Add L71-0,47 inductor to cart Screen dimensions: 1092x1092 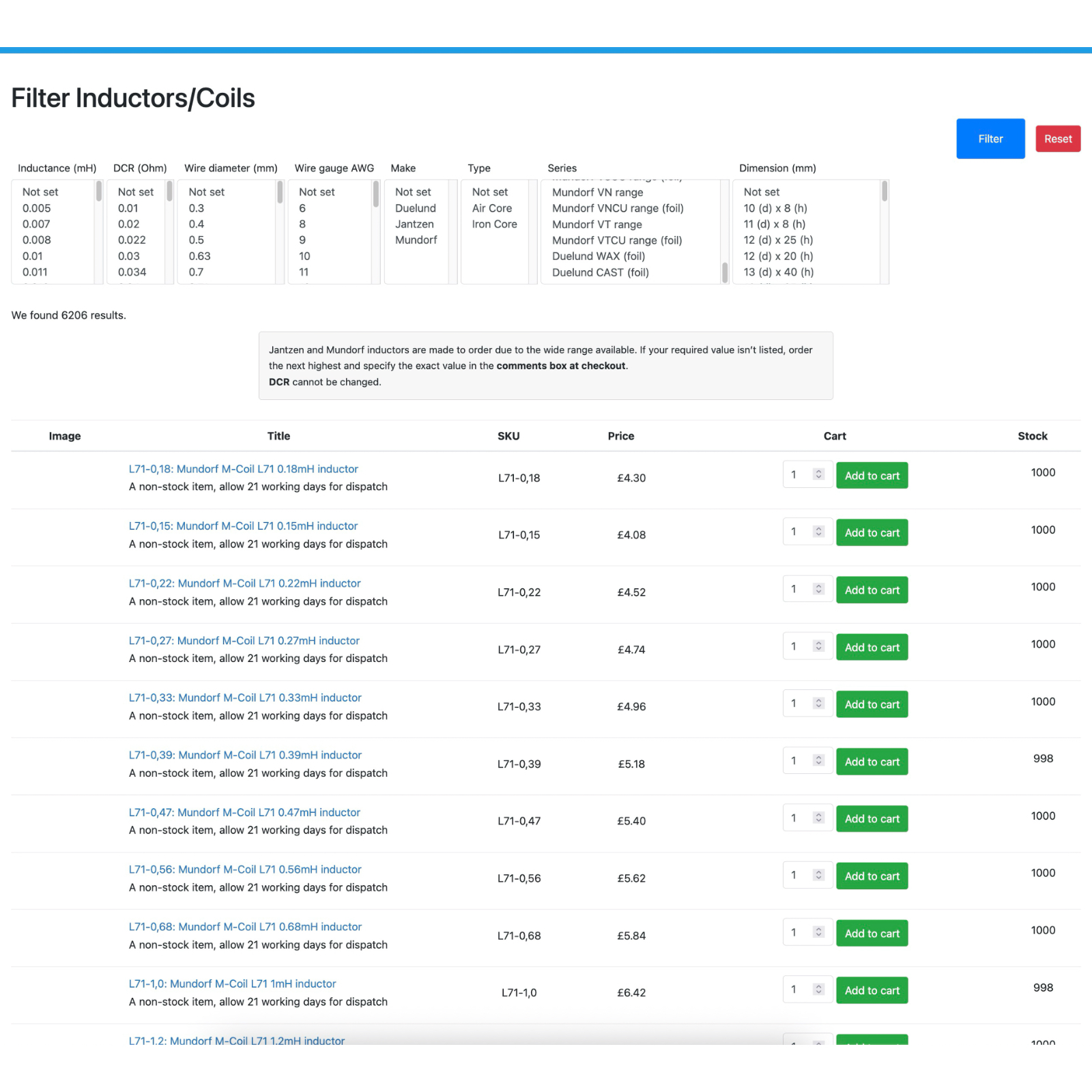pyautogui.click(x=872, y=818)
